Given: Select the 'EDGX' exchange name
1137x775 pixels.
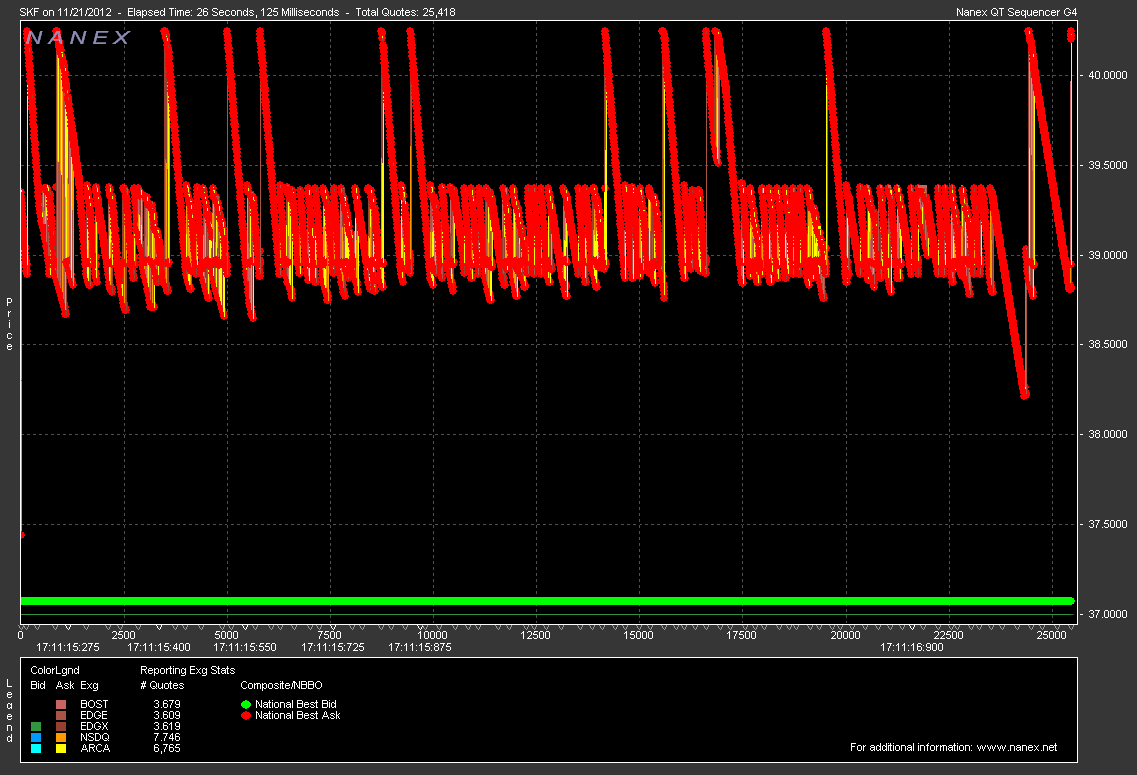Looking at the screenshot, I should point(94,726).
